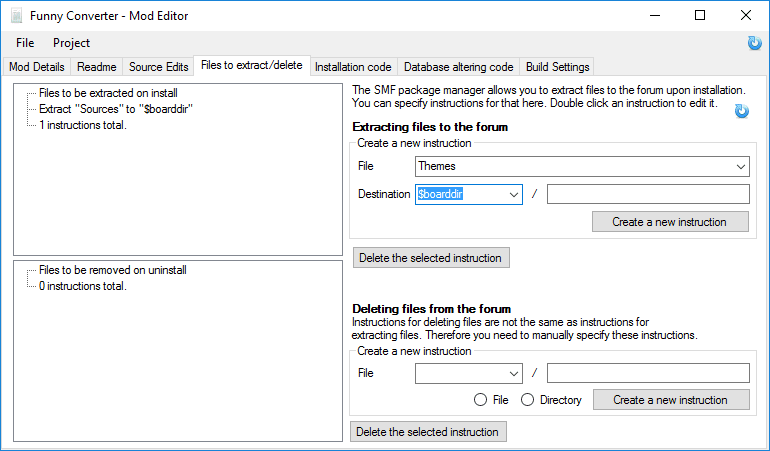Open the File menu
770x451 pixels.
click(25, 43)
